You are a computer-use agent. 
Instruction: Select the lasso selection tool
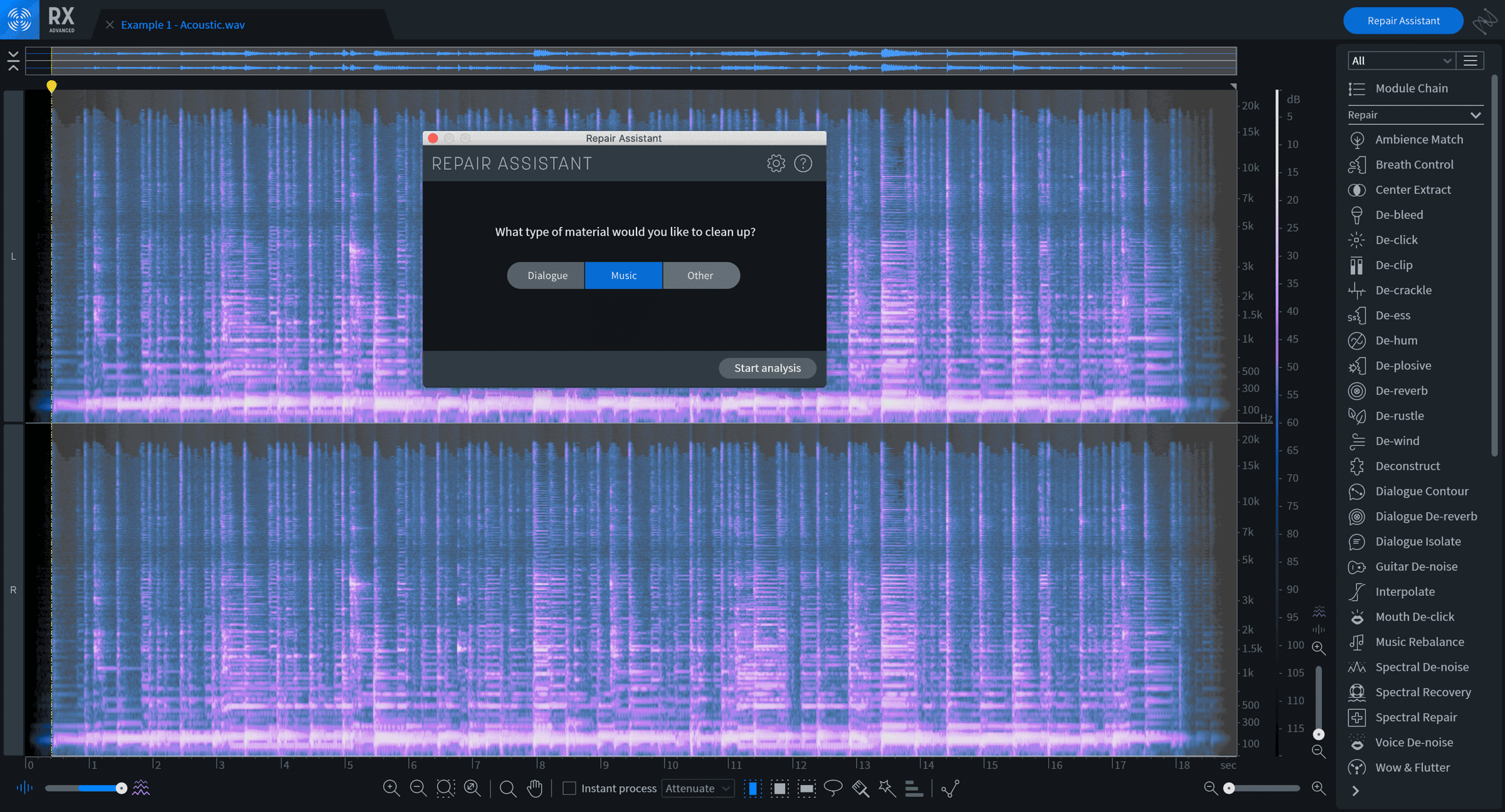(x=833, y=788)
